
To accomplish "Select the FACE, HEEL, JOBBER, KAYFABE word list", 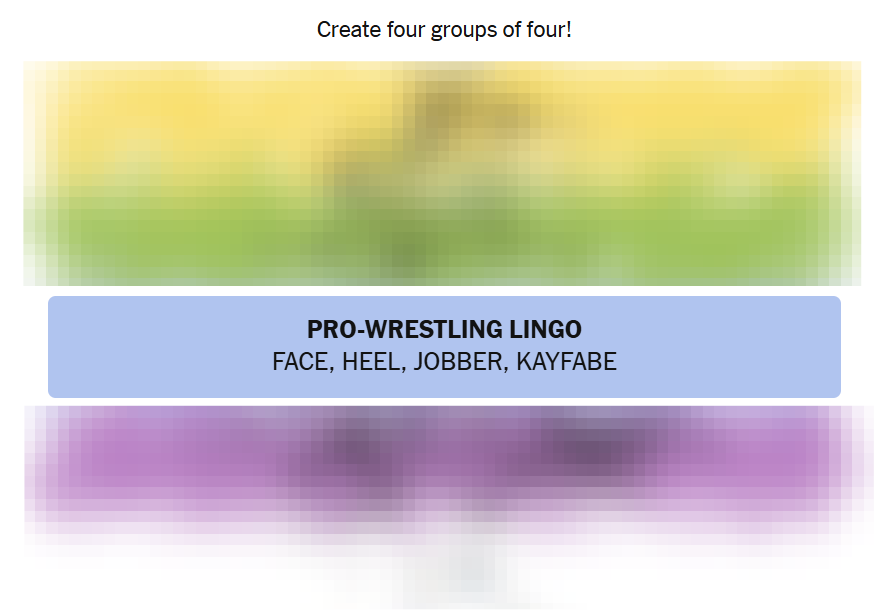I will point(444,362).
